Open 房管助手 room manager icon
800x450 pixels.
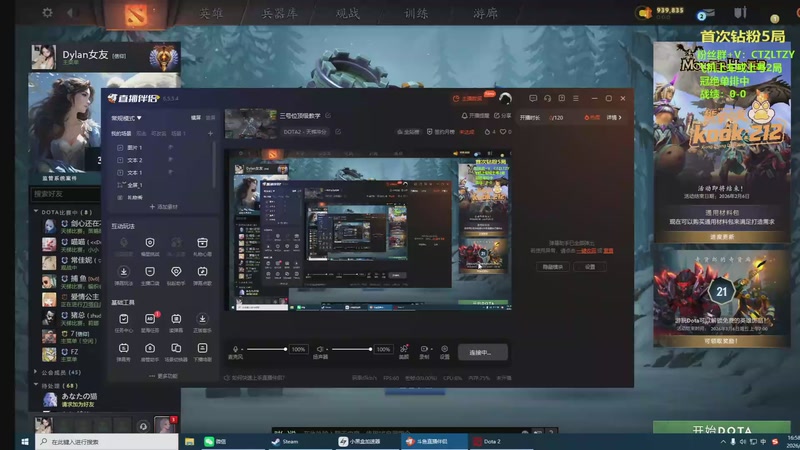point(150,348)
